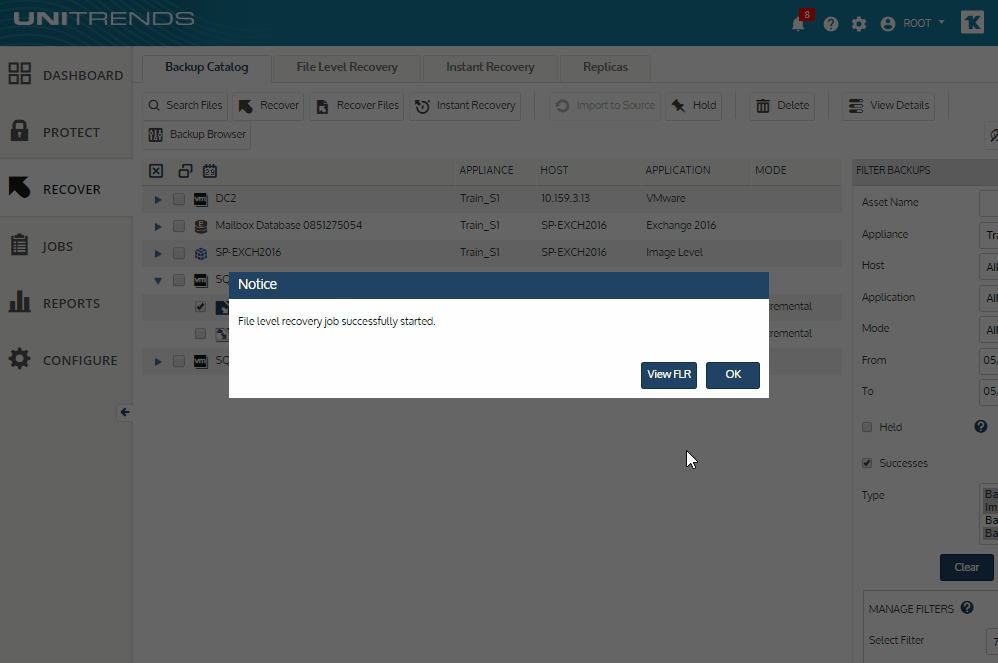998x663 pixels.
Task: Expand the SP-EXCH2016 row
Action: pos(158,254)
